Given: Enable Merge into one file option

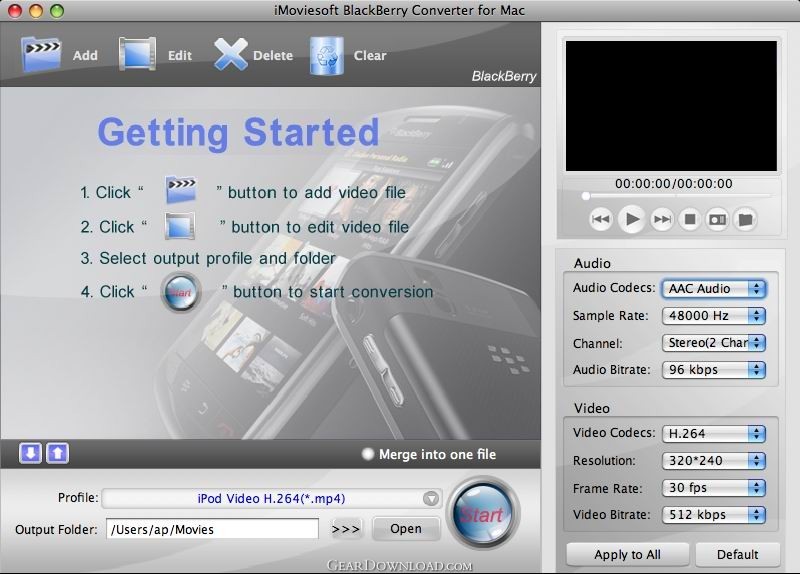Looking at the screenshot, I should point(367,454).
